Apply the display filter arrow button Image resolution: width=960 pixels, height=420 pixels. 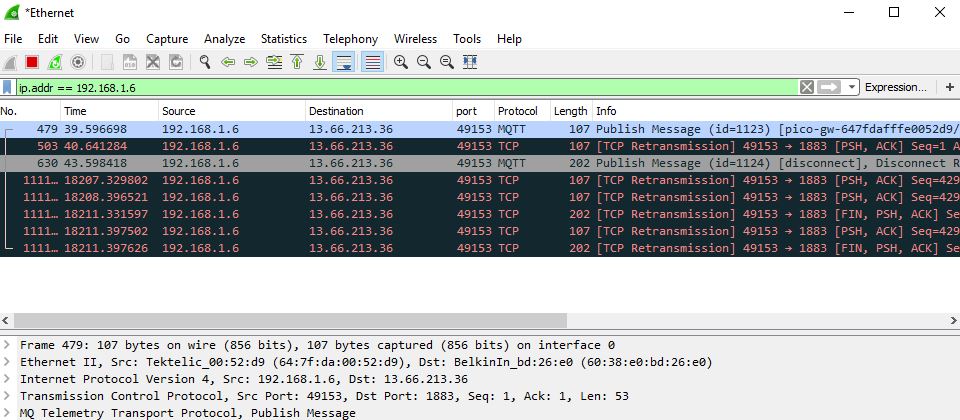pos(829,88)
